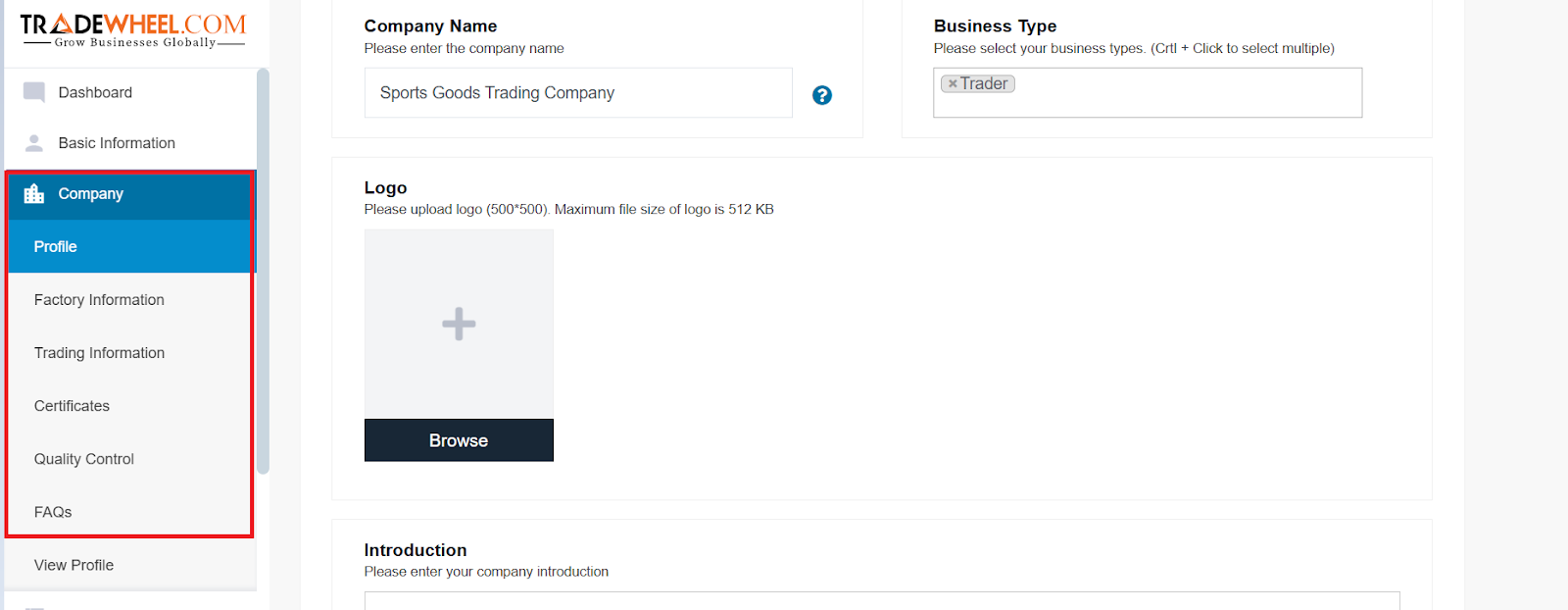
Task: Select the Profile submenu item
Action: coord(130,247)
